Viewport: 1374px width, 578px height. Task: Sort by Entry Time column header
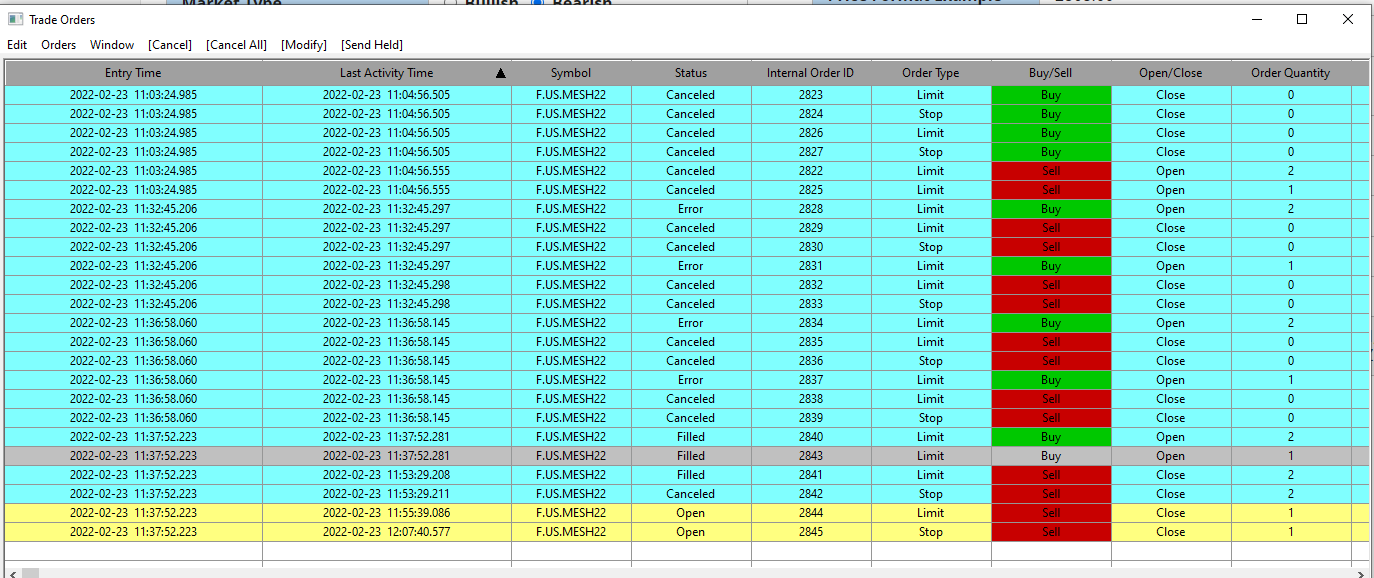pyautogui.click(x=133, y=73)
